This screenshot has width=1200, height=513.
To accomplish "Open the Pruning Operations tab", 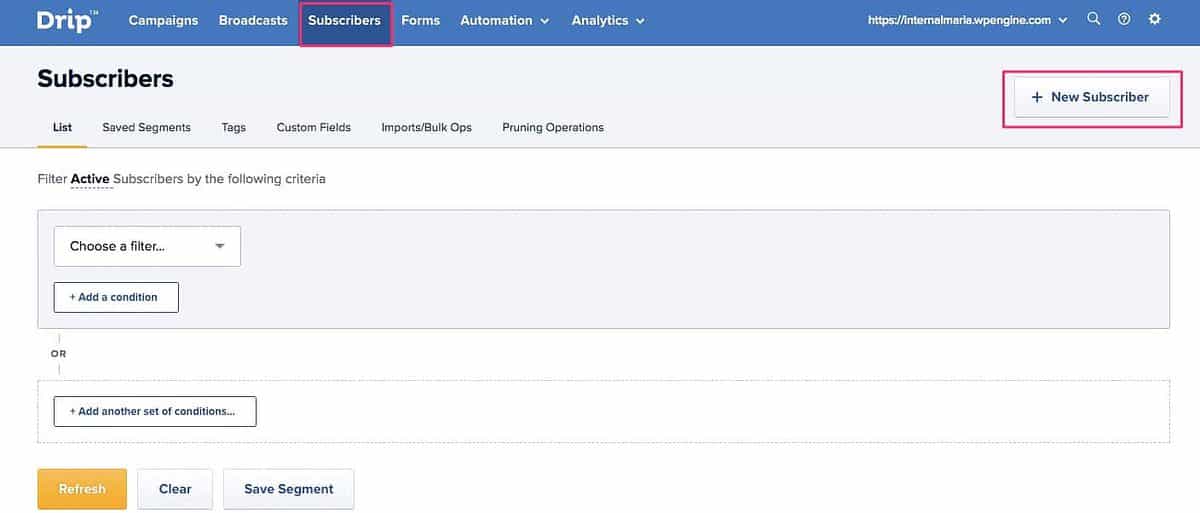I will click(553, 127).
